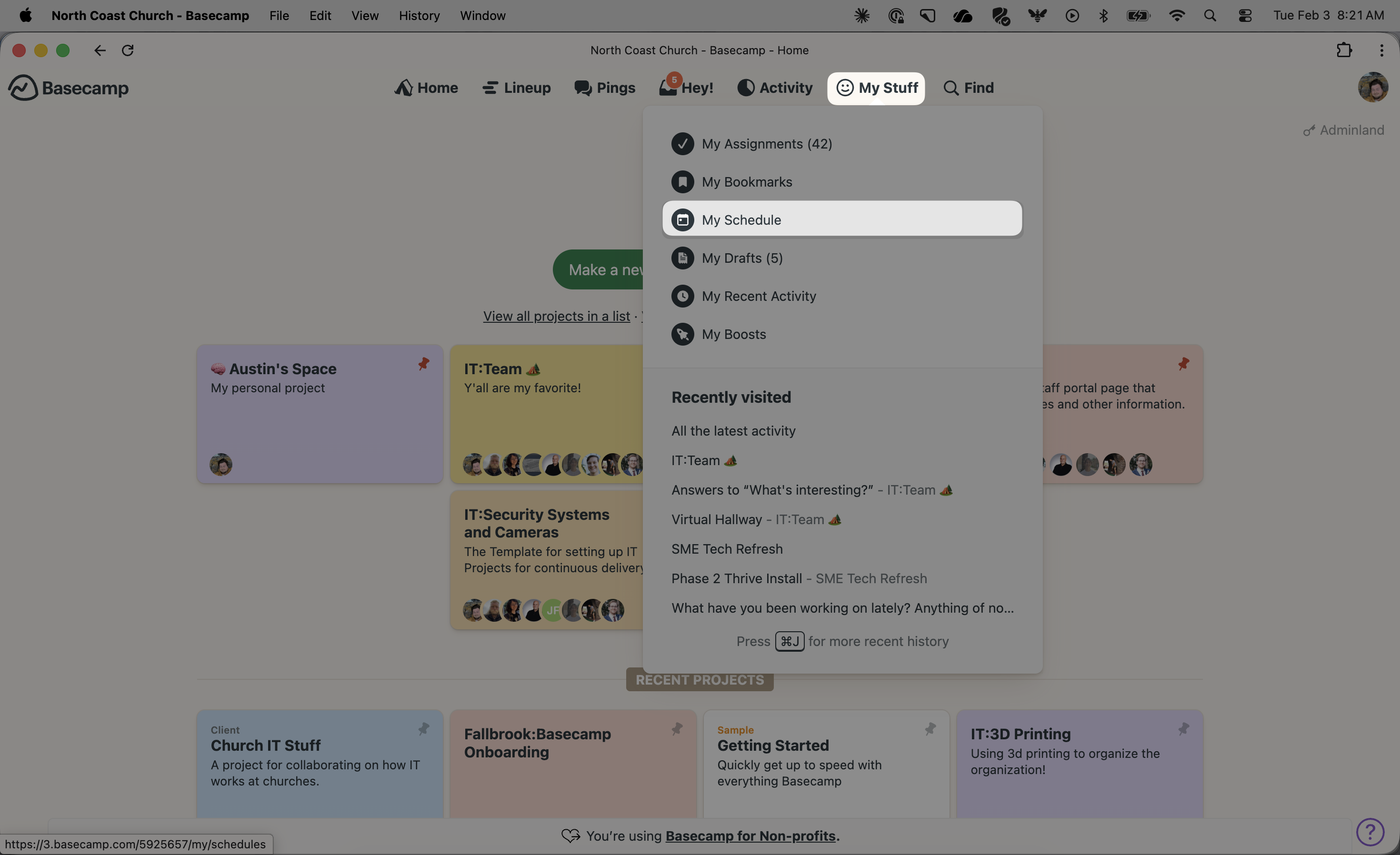Open your profile avatar at the top right
Screen dimensions: 1400x855
[x=1373, y=88]
